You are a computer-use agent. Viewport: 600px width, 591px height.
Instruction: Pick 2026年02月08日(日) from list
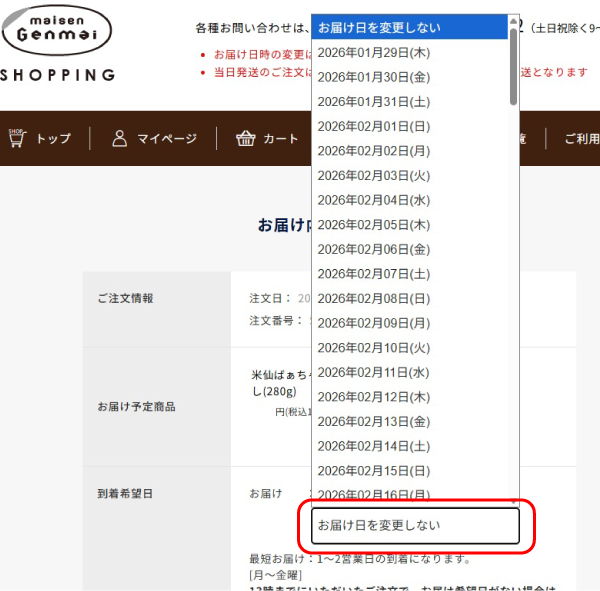409,298
